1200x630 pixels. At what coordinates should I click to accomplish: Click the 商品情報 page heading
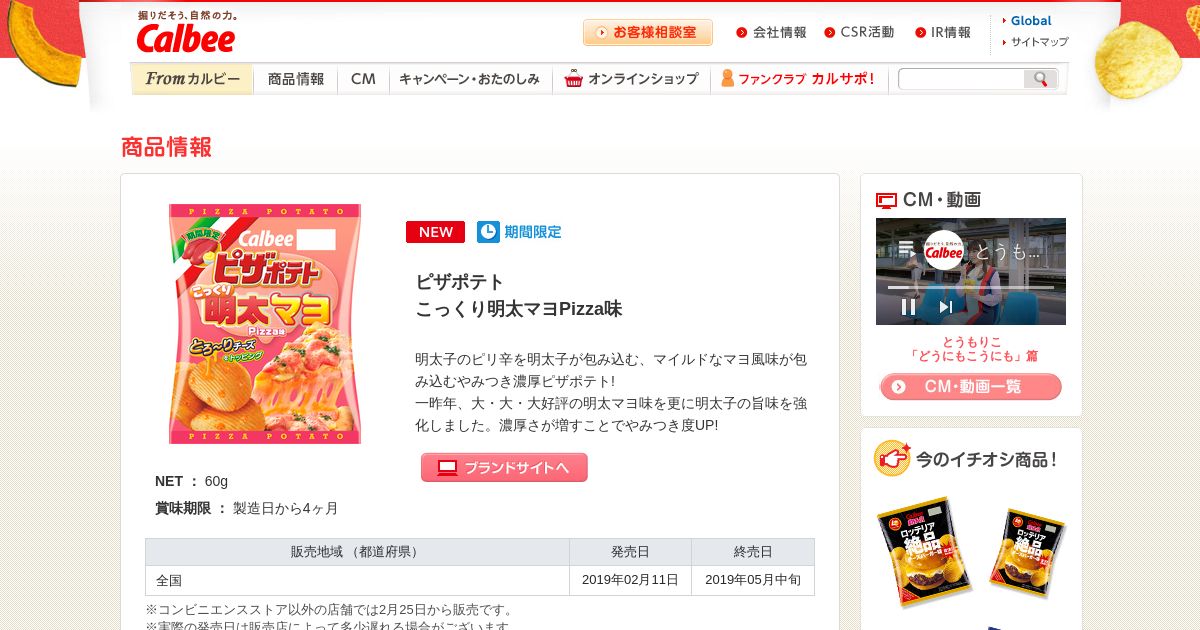point(166,147)
